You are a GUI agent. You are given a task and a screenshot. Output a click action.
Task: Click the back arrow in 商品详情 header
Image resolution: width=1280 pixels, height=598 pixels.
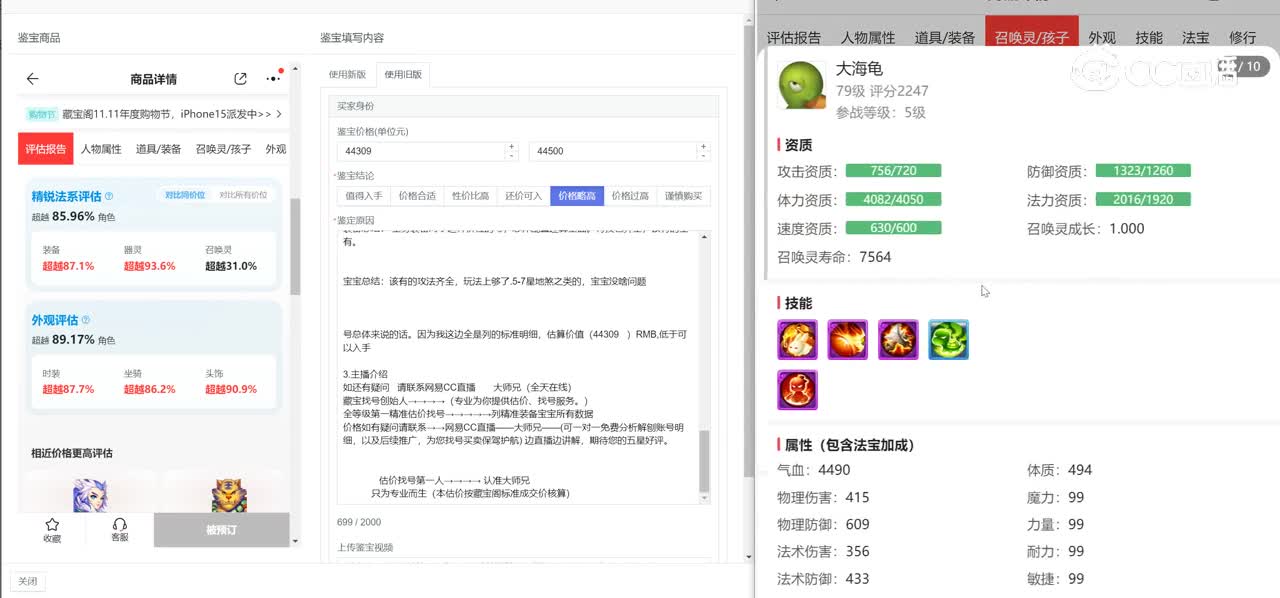pos(32,79)
